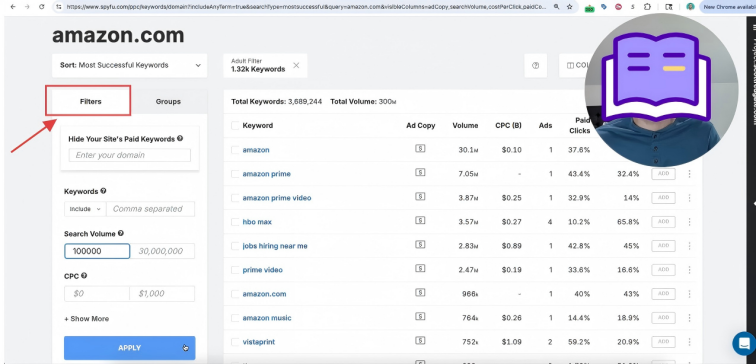Check the box for hbo max
This screenshot has width=756, height=364.
pyautogui.click(x=235, y=222)
